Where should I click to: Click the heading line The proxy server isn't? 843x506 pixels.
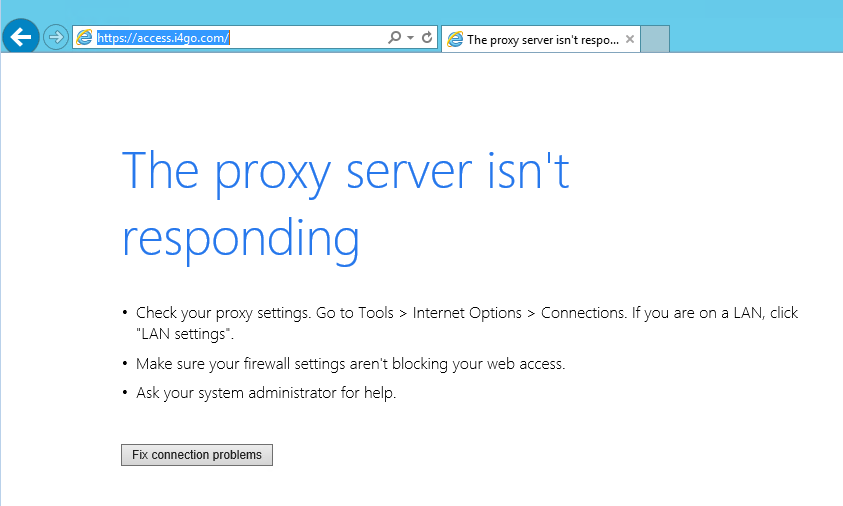click(x=346, y=172)
